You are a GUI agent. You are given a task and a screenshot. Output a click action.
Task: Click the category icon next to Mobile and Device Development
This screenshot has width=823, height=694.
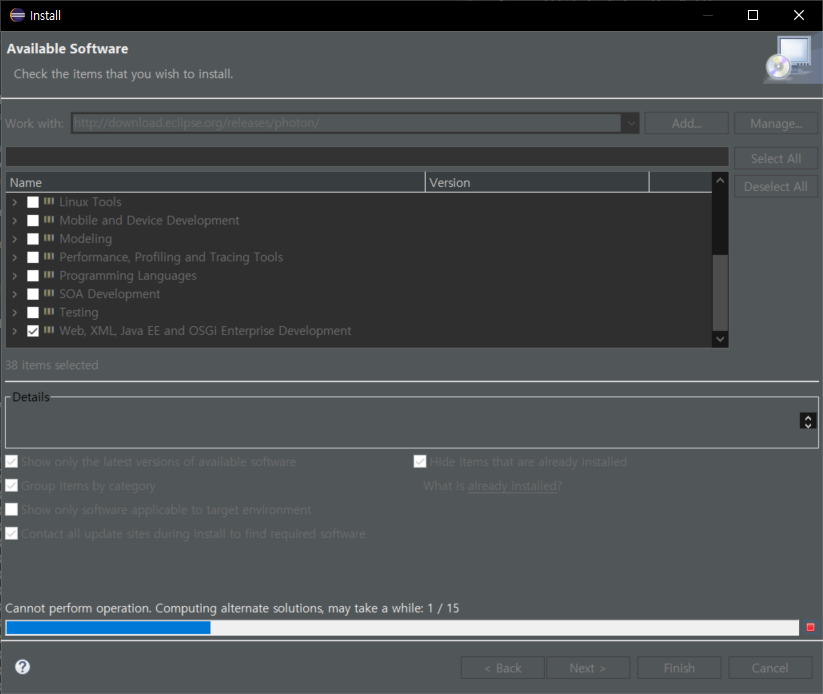point(49,220)
